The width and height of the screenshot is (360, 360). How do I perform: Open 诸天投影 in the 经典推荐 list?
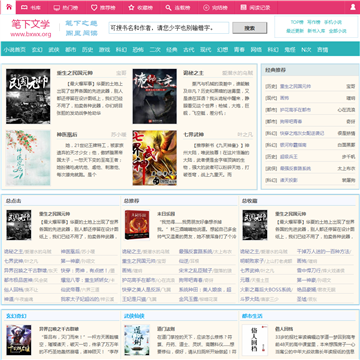[x=289, y=180]
